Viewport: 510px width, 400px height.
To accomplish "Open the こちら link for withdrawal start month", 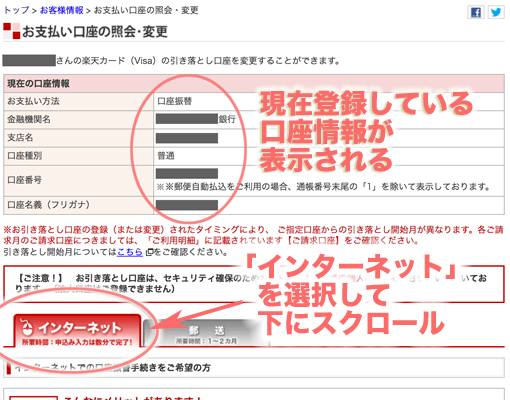I will click(x=130, y=252).
